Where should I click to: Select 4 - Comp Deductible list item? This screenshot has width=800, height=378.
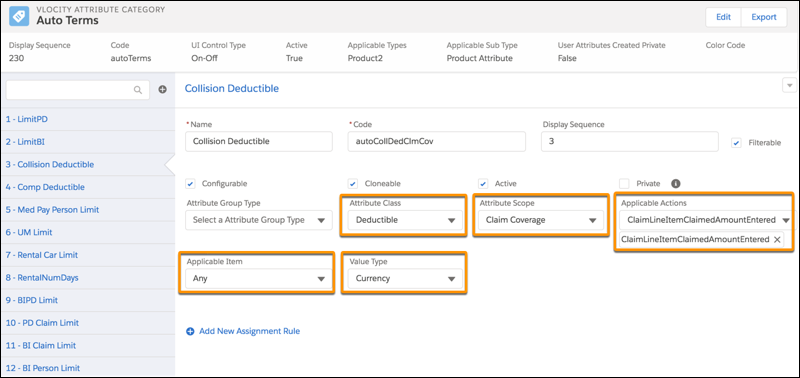tap(87, 187)
